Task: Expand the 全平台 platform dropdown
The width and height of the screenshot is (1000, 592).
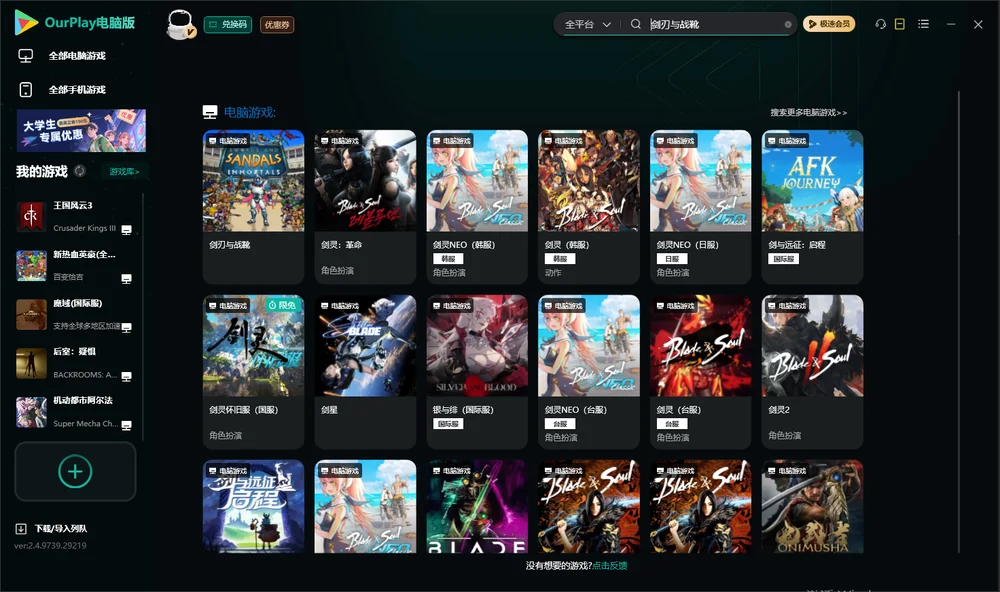Action: pyautogui.click(x=587, y=24)
